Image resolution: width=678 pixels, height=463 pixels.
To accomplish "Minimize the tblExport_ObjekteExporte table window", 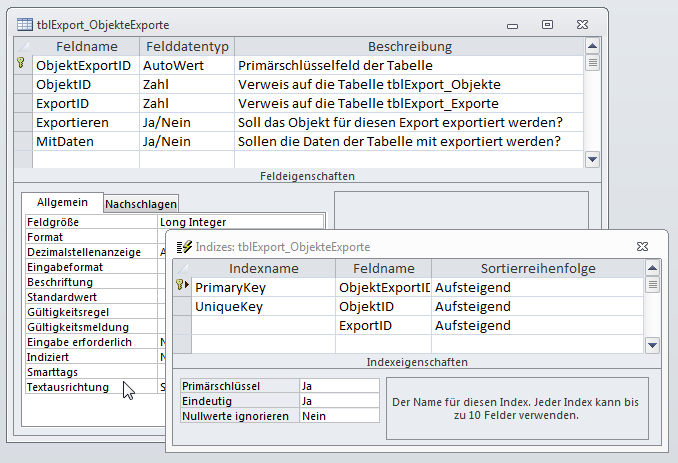I will pyautogui.click(x=512, y=26).
